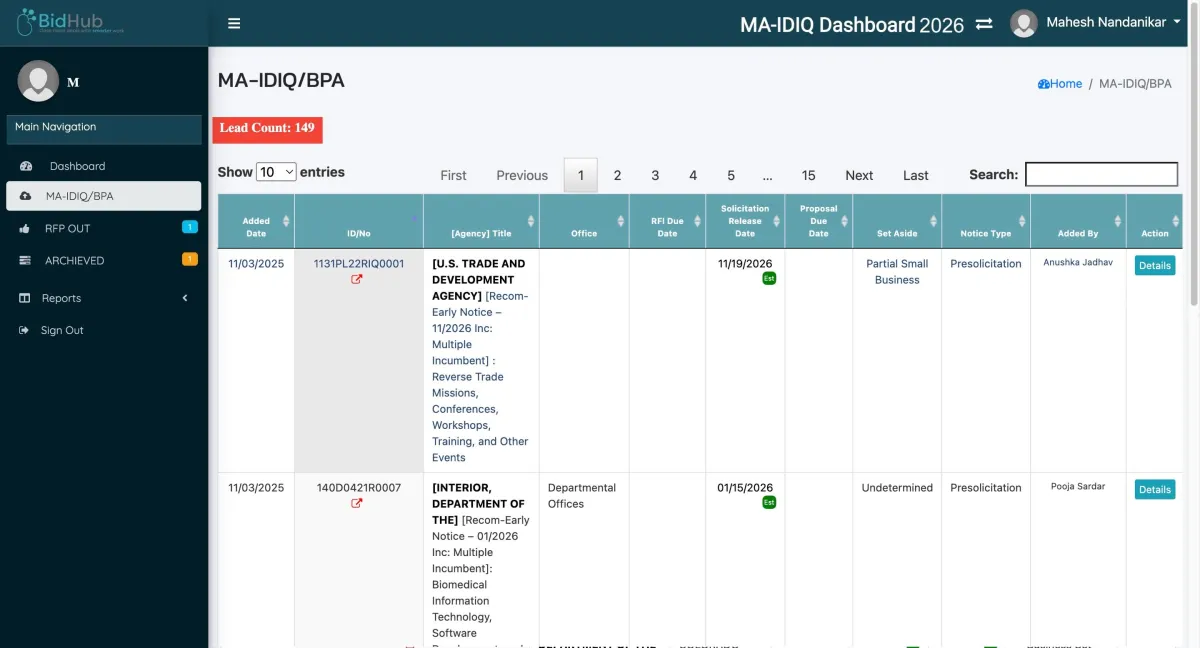Select pagination page 3
Screen dimensions: 1200x648
(655, 175)
